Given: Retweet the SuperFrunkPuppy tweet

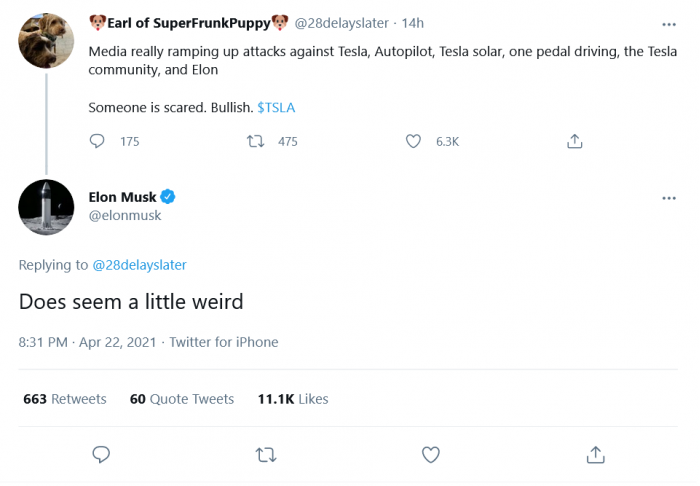Looking at the screenshot, I should point(255,142).
